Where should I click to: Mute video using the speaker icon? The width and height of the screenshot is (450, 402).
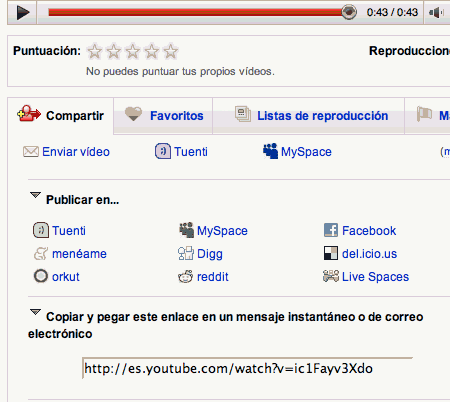click(x=436, y=13)
